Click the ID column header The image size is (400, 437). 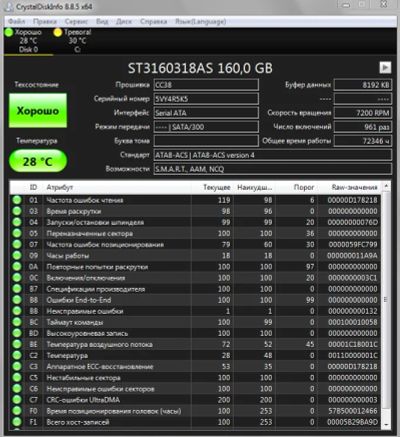click(x=33, y=187)
